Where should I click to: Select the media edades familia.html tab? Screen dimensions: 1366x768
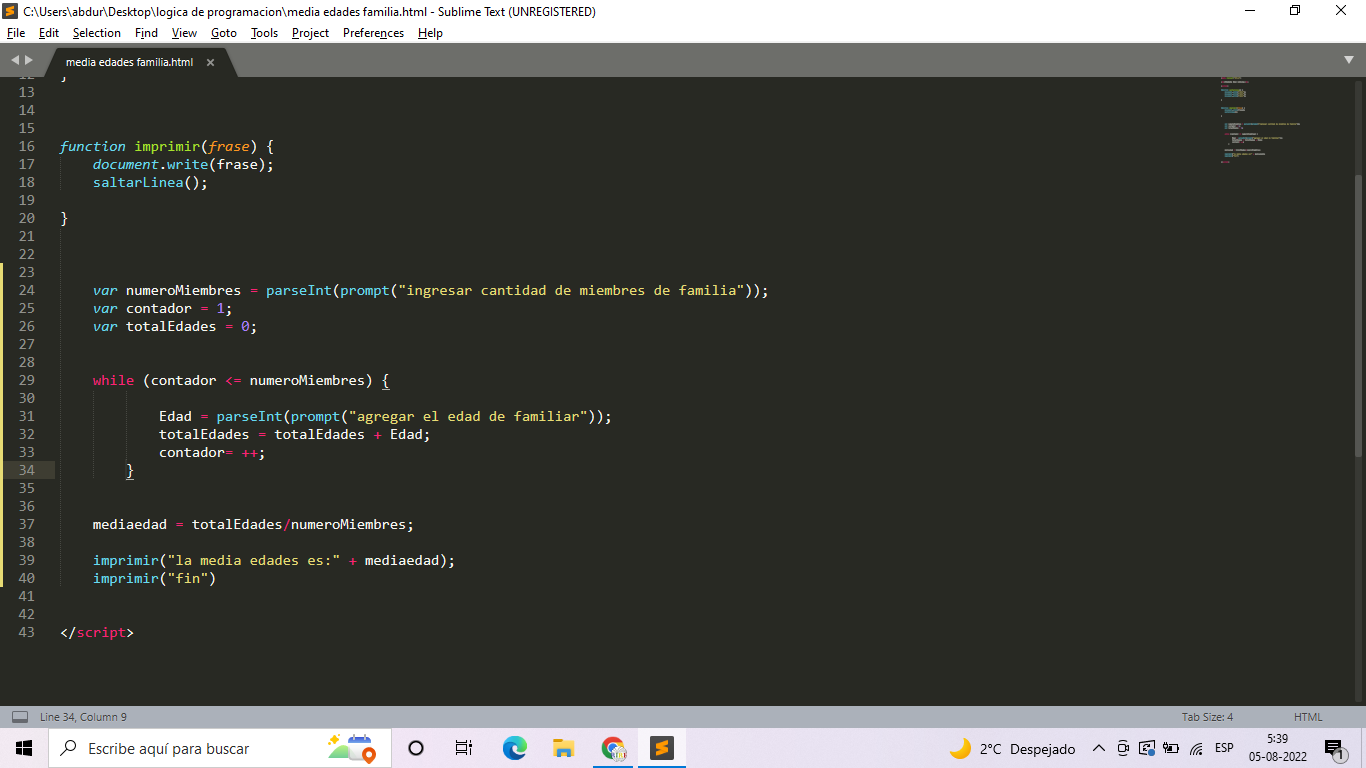tap(130, 62)
